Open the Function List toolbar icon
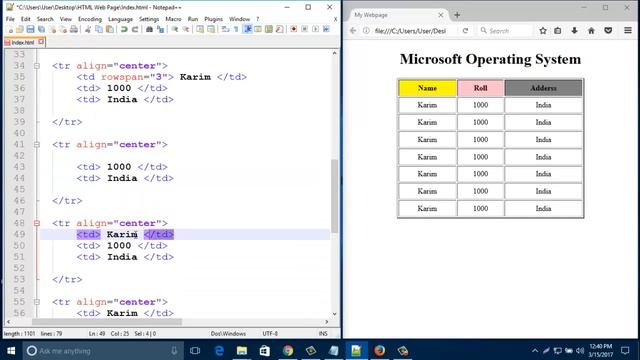 coord(280,29)
